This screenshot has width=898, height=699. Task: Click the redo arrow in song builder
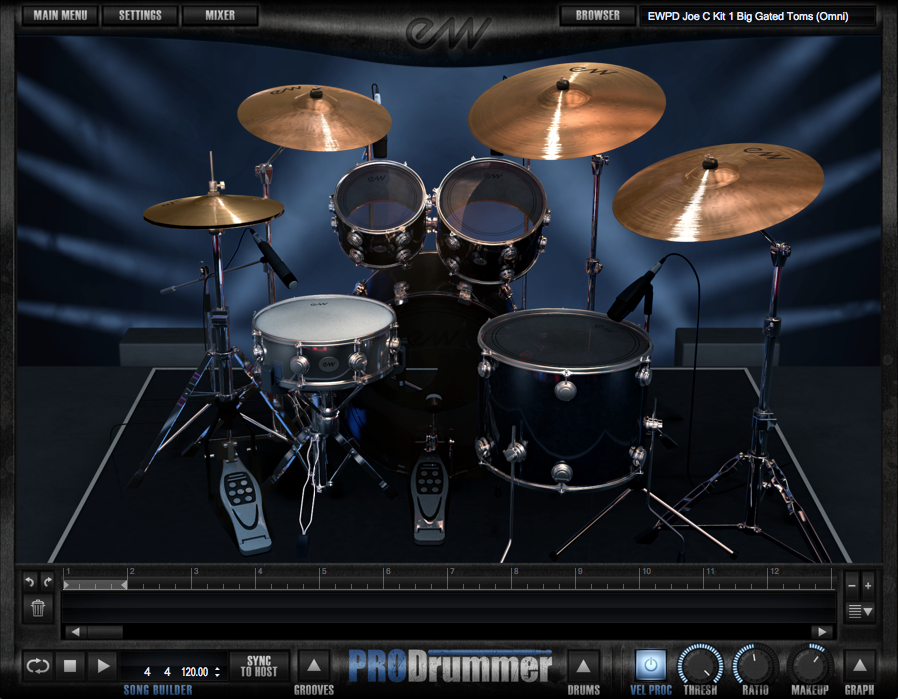(x=46, y=581)
